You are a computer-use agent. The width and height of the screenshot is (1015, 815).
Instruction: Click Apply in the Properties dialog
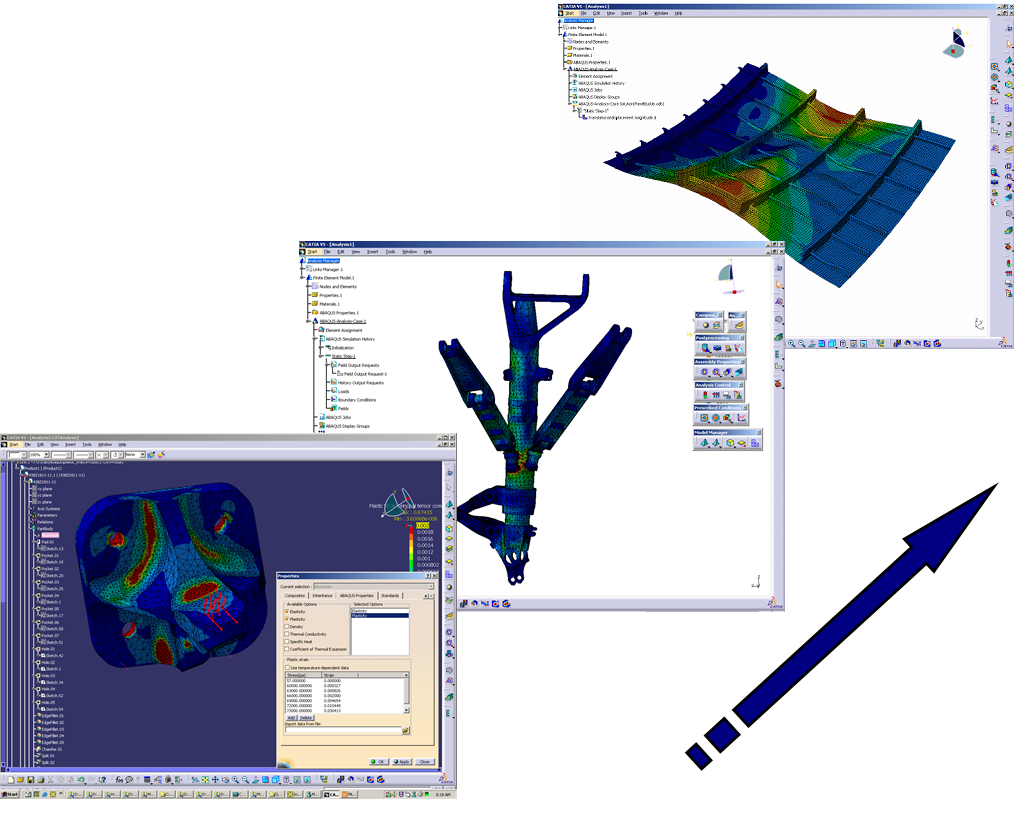click(401, 761)
